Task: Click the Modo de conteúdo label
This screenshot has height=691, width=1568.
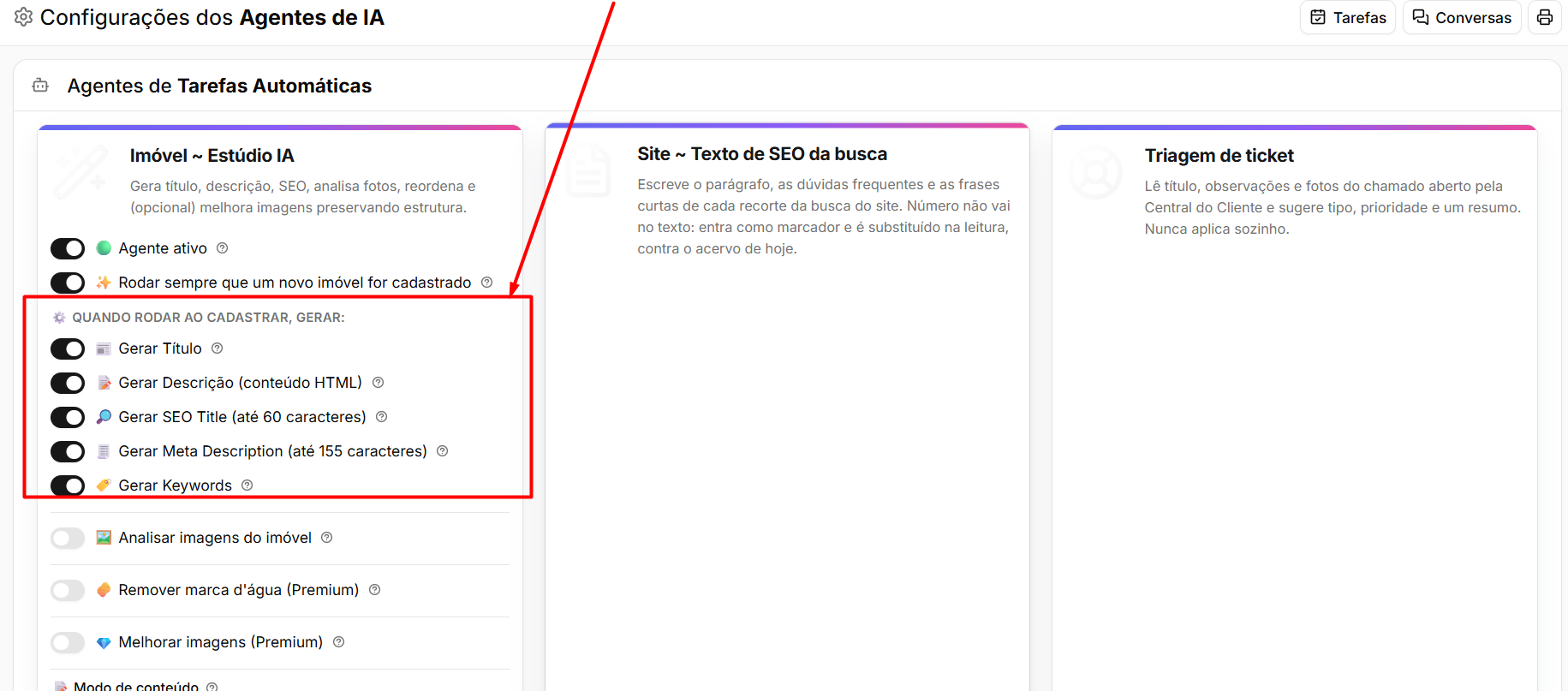Action: pos(136,686)
